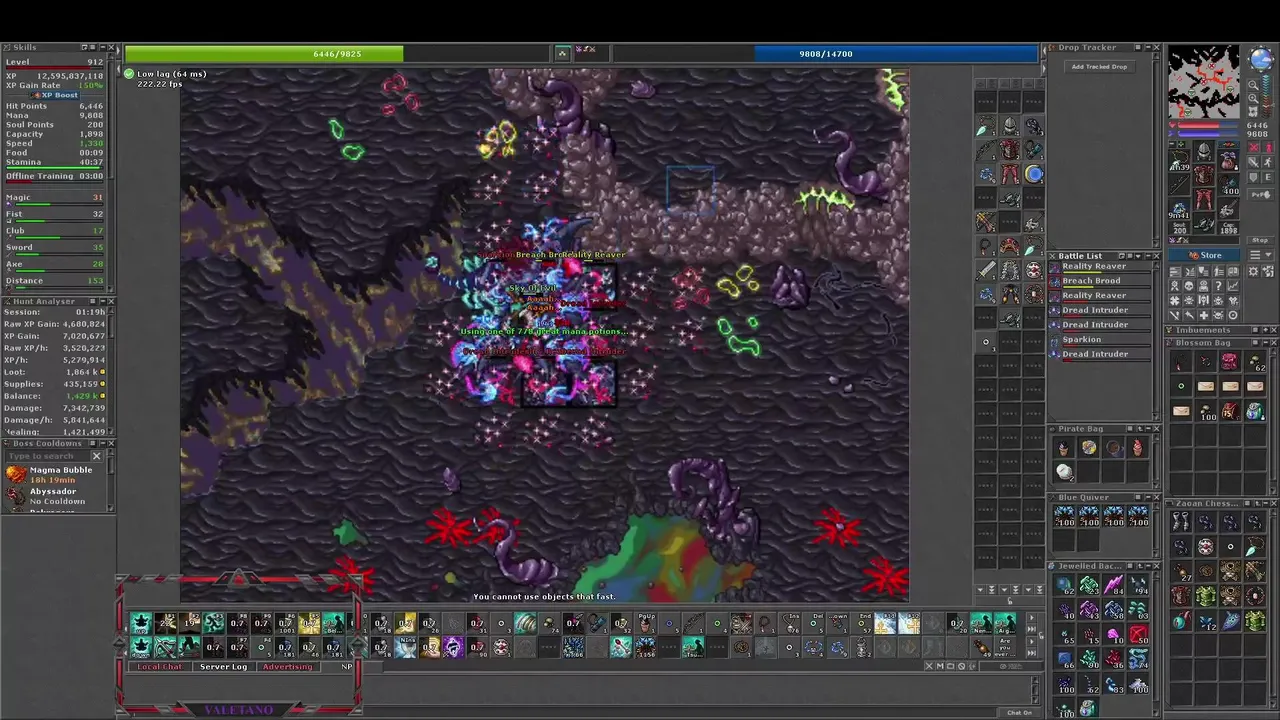The width and height of the screenshot is (1280, 720).
Task: Click the Add Tracked Drop button
Action: tap(1100, 67)
